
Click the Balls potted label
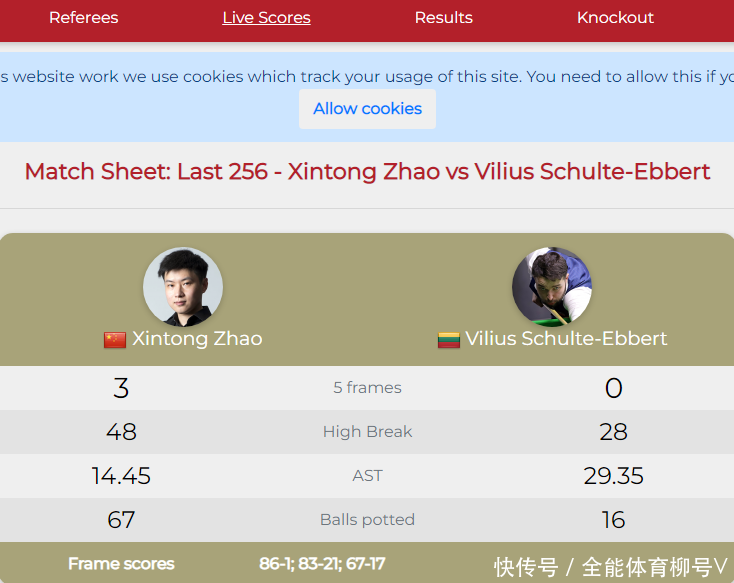367,520
